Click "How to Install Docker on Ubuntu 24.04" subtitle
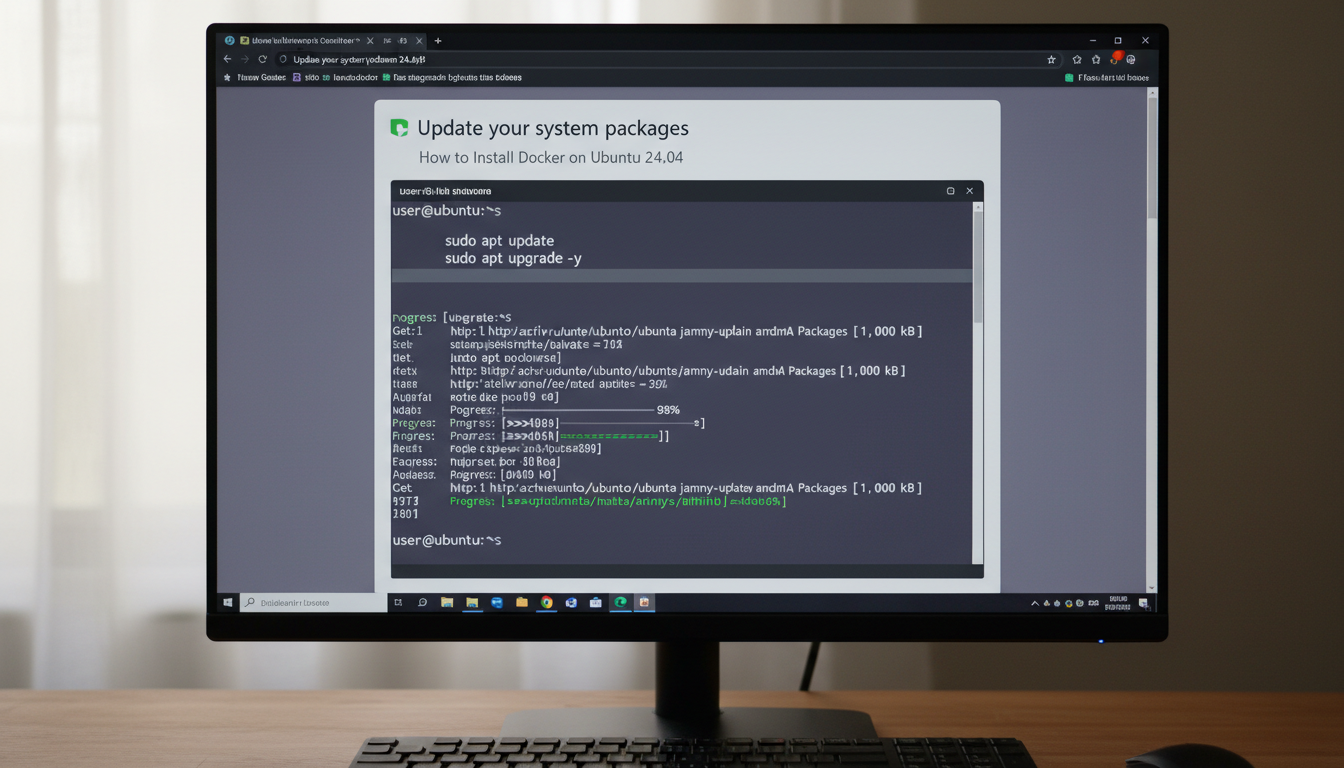The image size is (1344, 768). (x=551, y=158)
